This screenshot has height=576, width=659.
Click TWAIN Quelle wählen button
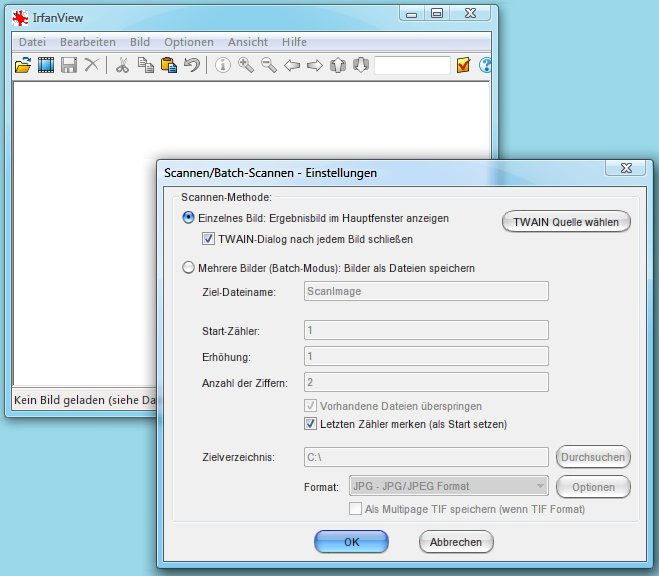pyautogui.click(x=566, y=222)
